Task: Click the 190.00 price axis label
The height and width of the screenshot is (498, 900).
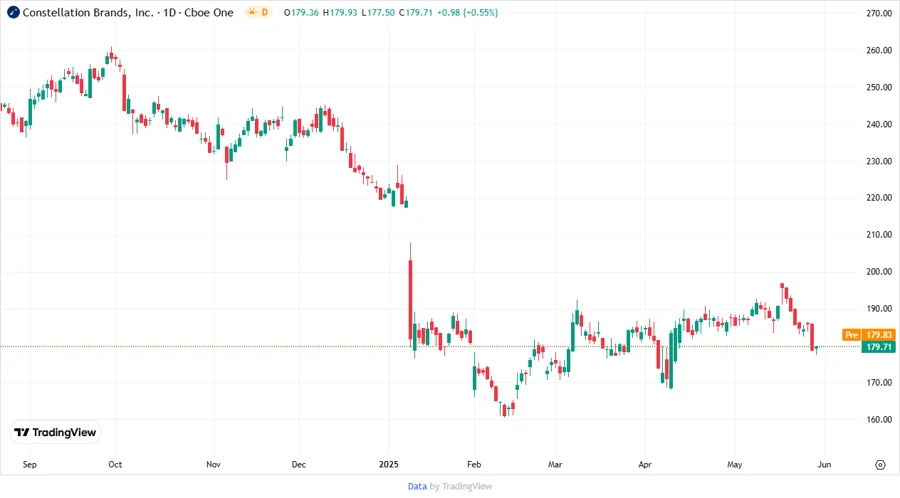Action: tap(879, 309)
